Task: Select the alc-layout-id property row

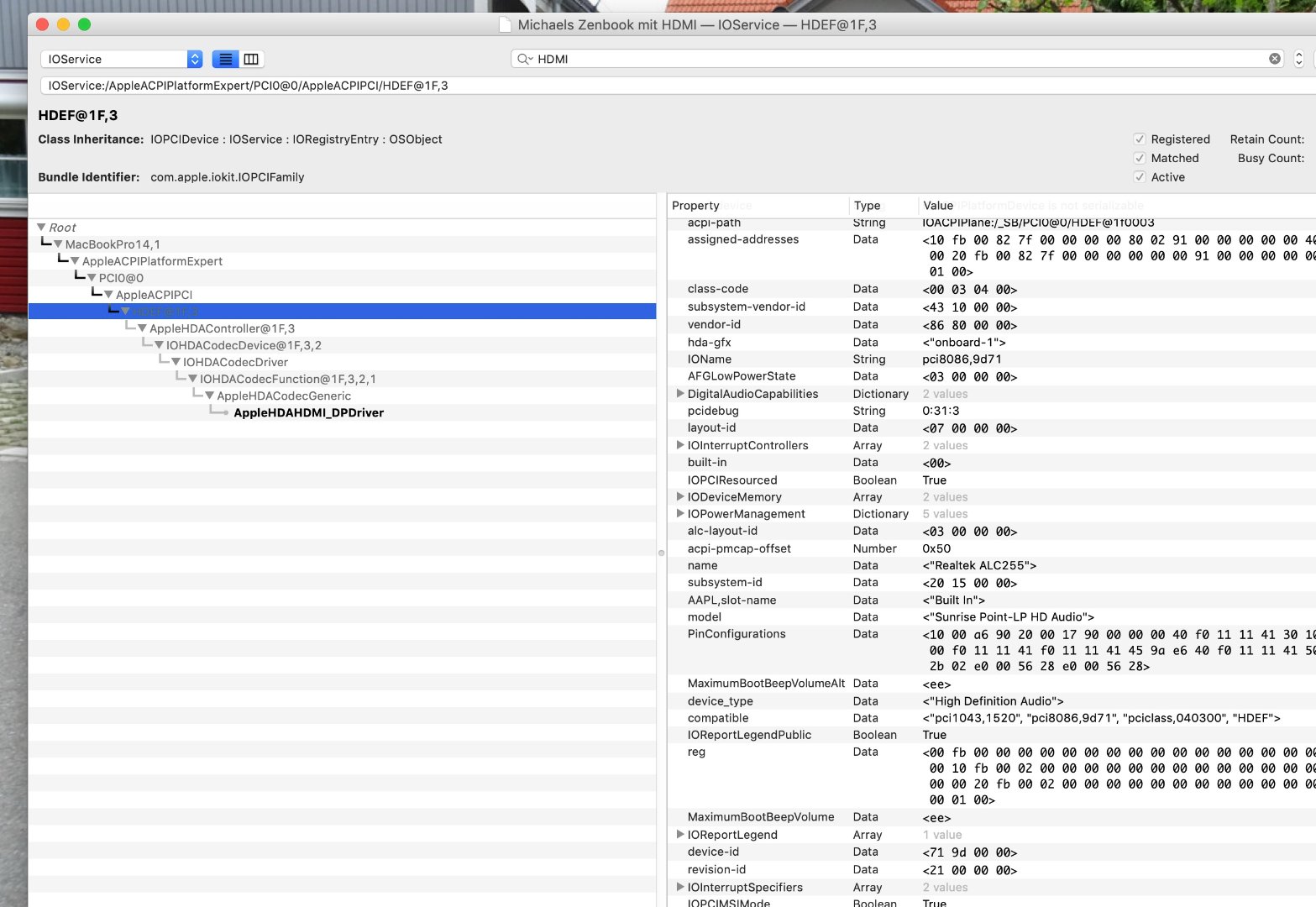Action: pyautogui.click(x=992, y=531)
